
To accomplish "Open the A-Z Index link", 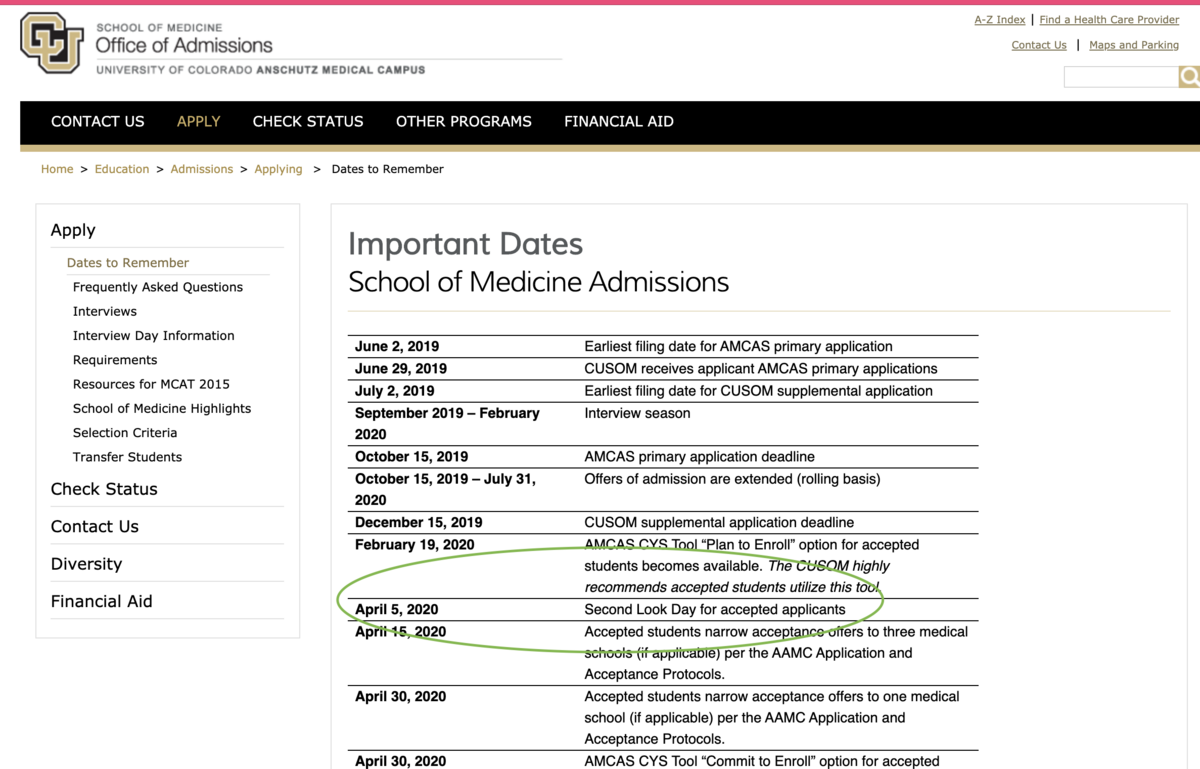I will (999, 20).
